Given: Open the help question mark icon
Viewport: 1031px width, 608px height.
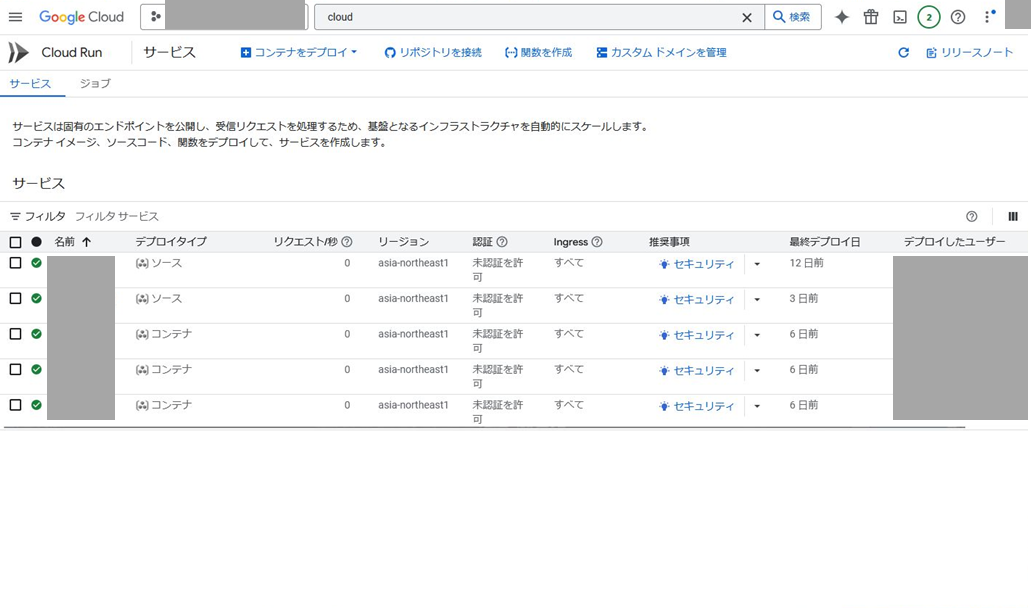Looking at the screenshot, I should (957, 16).
